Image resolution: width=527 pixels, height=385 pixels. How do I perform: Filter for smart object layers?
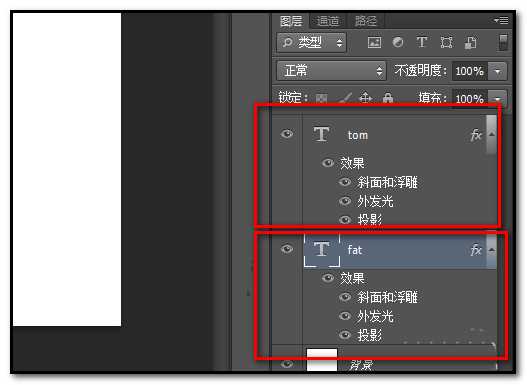(x=471, y=43)
